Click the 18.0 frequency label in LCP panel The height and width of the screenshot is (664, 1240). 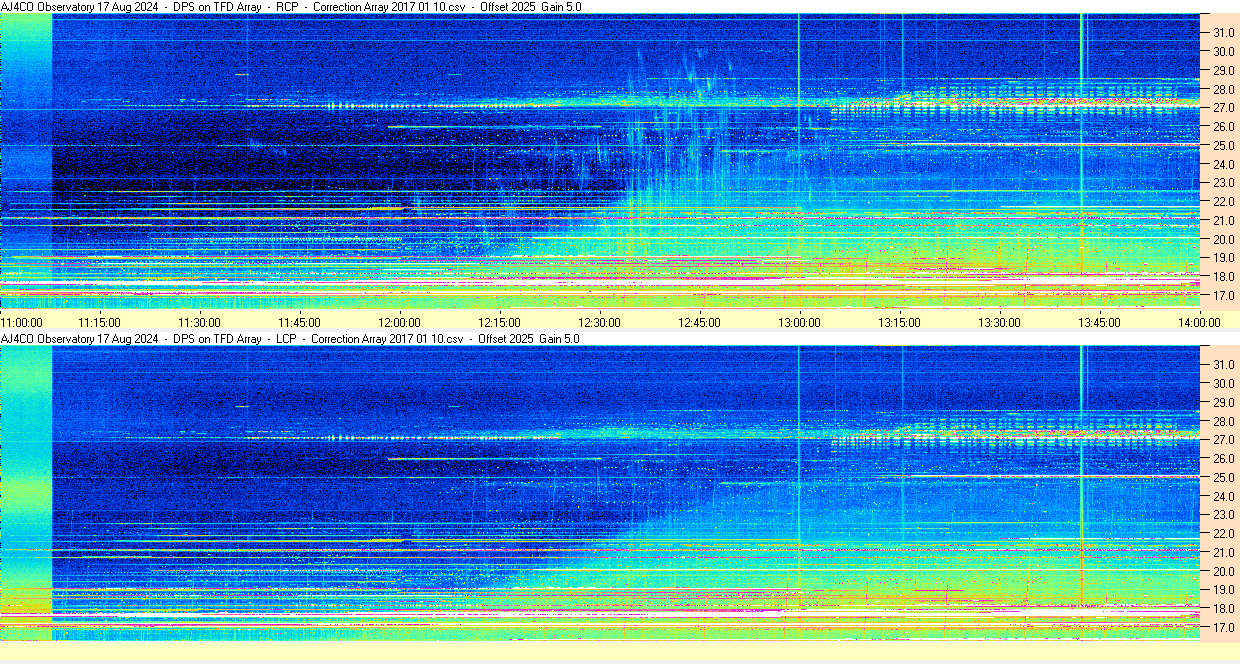point(1222,608)
